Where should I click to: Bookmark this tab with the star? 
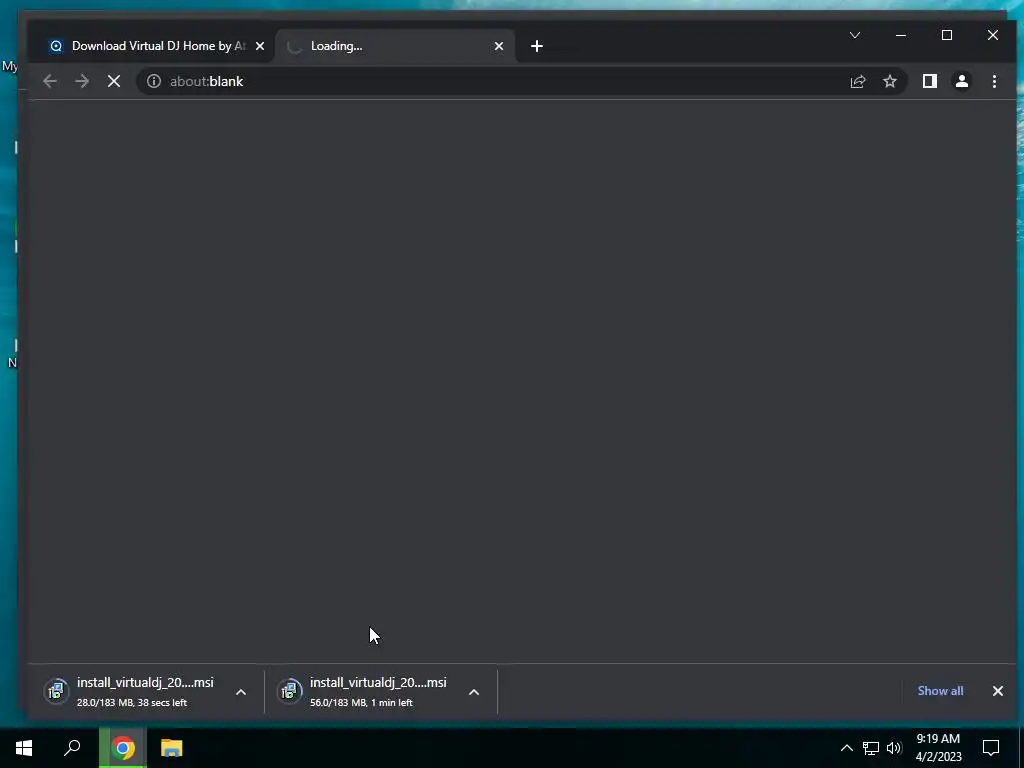point(890,82)
